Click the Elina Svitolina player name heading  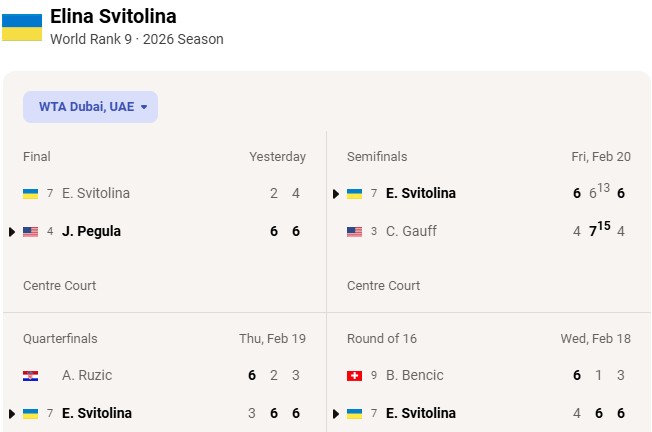click(113, 16)
